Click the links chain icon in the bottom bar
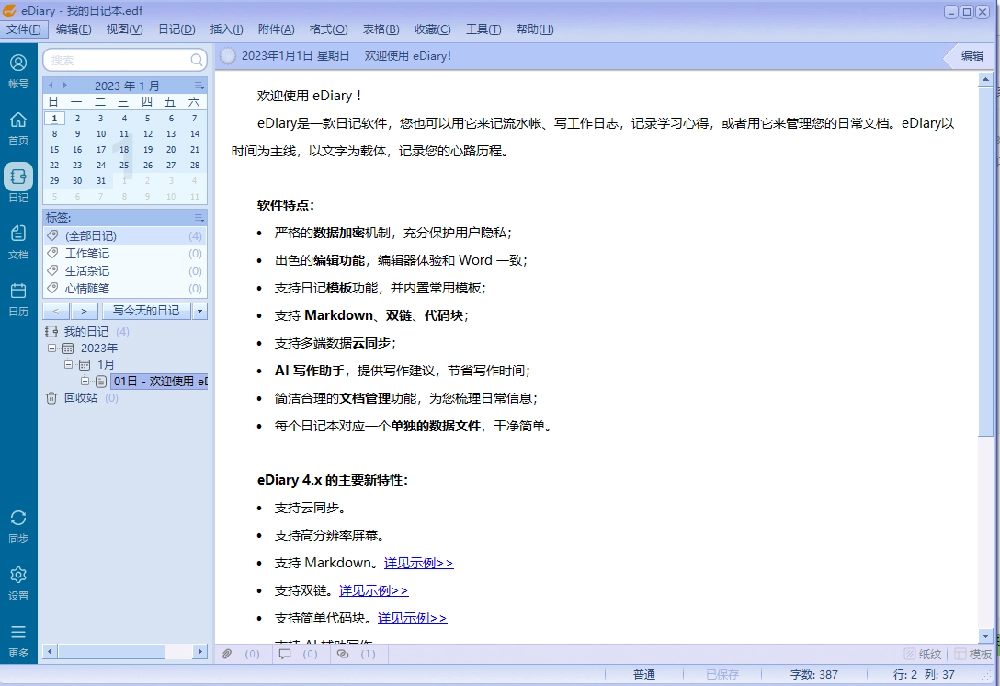The width and height of the screenshot is (1000, 686). (342, 653)
